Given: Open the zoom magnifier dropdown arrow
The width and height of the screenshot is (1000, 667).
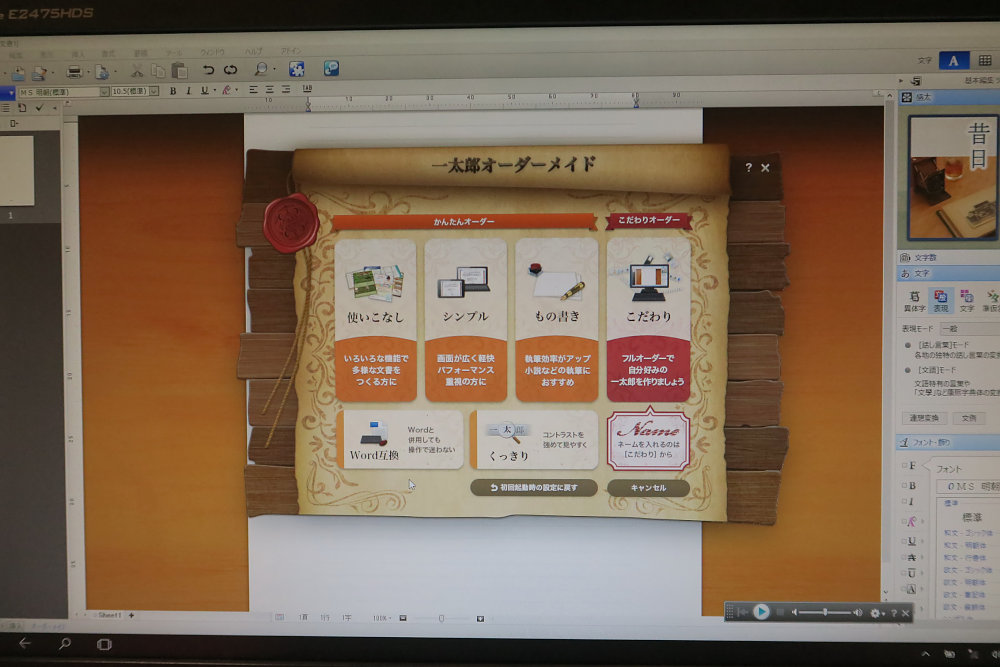Looking at the screenshot, I should click(274, 70).
